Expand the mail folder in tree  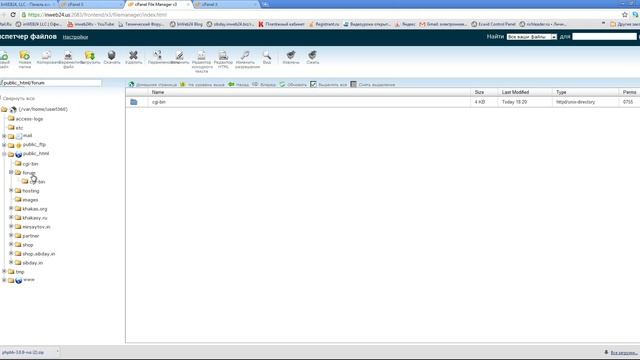4,136
